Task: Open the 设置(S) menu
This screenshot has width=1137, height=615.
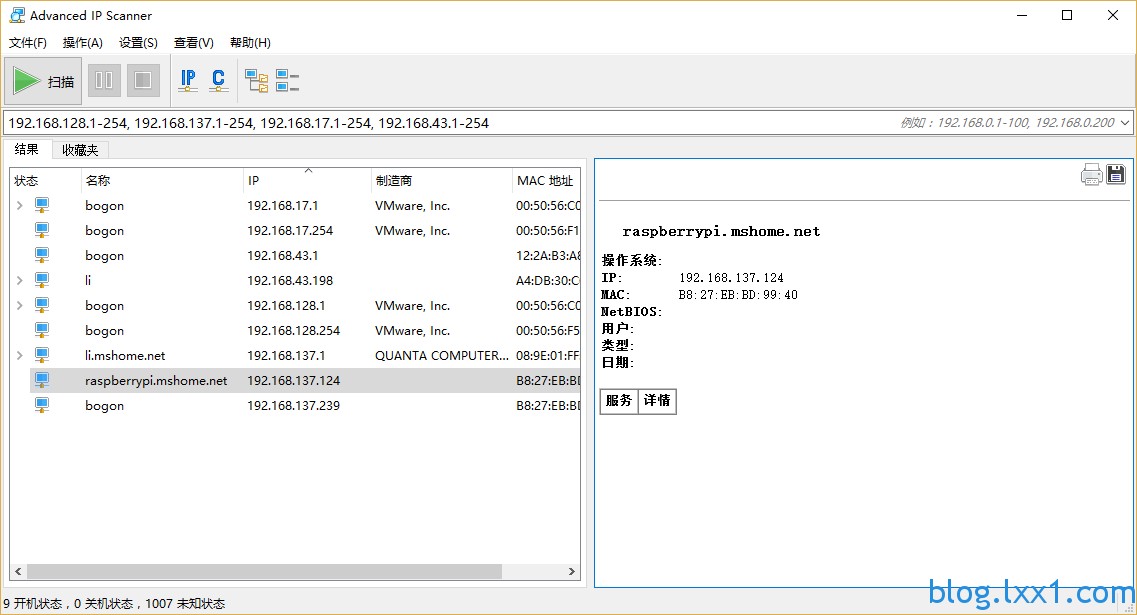Action: coord(138,43)
